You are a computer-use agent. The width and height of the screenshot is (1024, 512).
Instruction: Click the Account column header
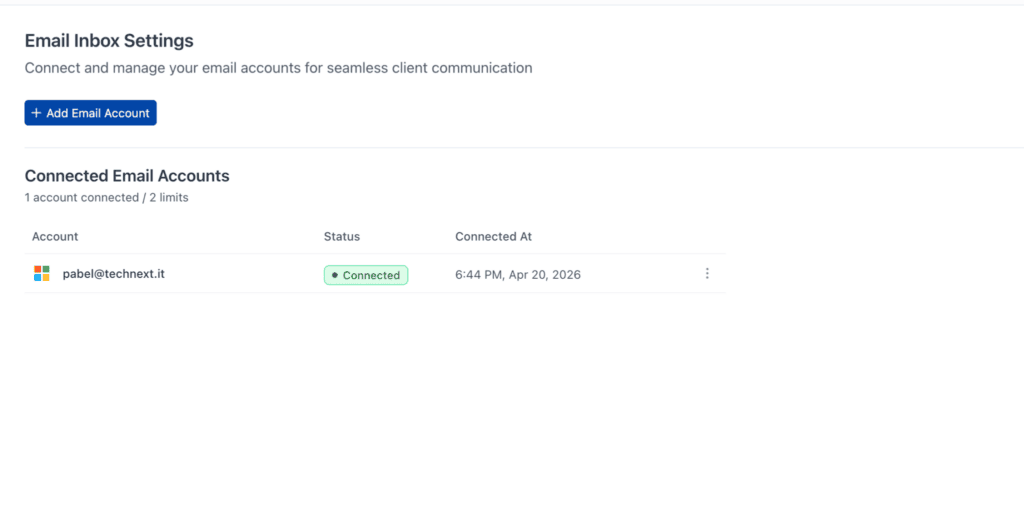pos(55,237)
